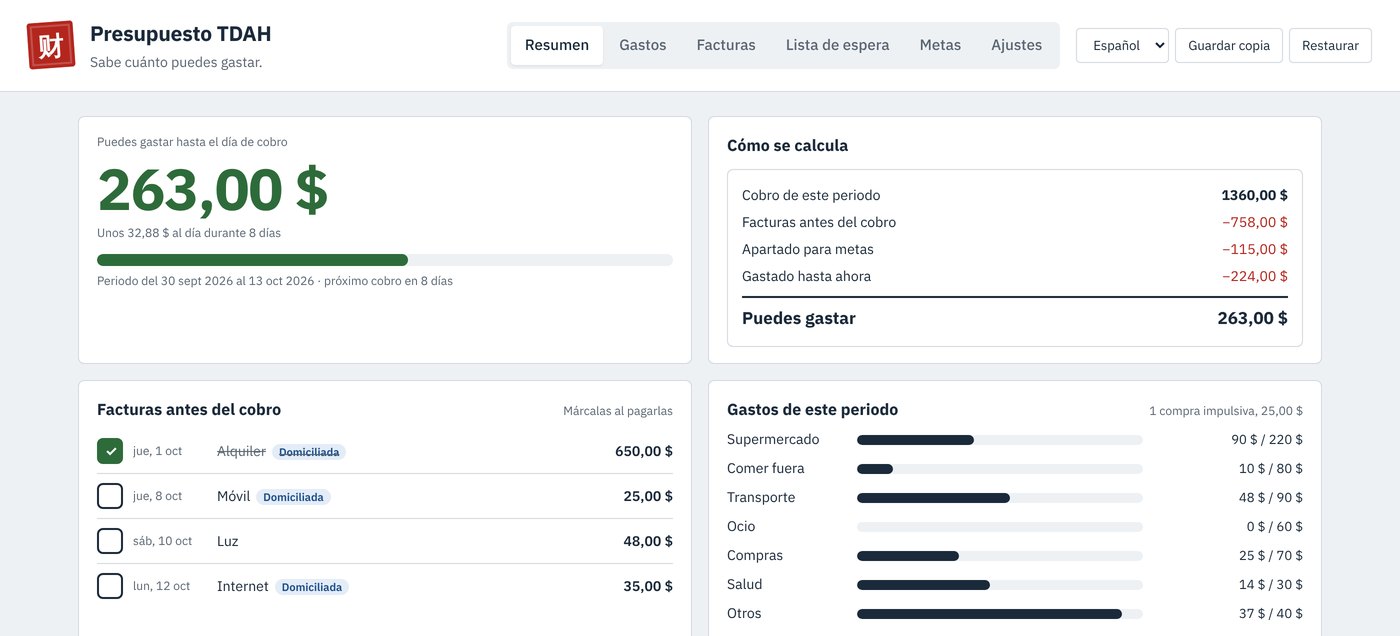Open the Resumen tab

pyautogui.click(x=557, y=45)
